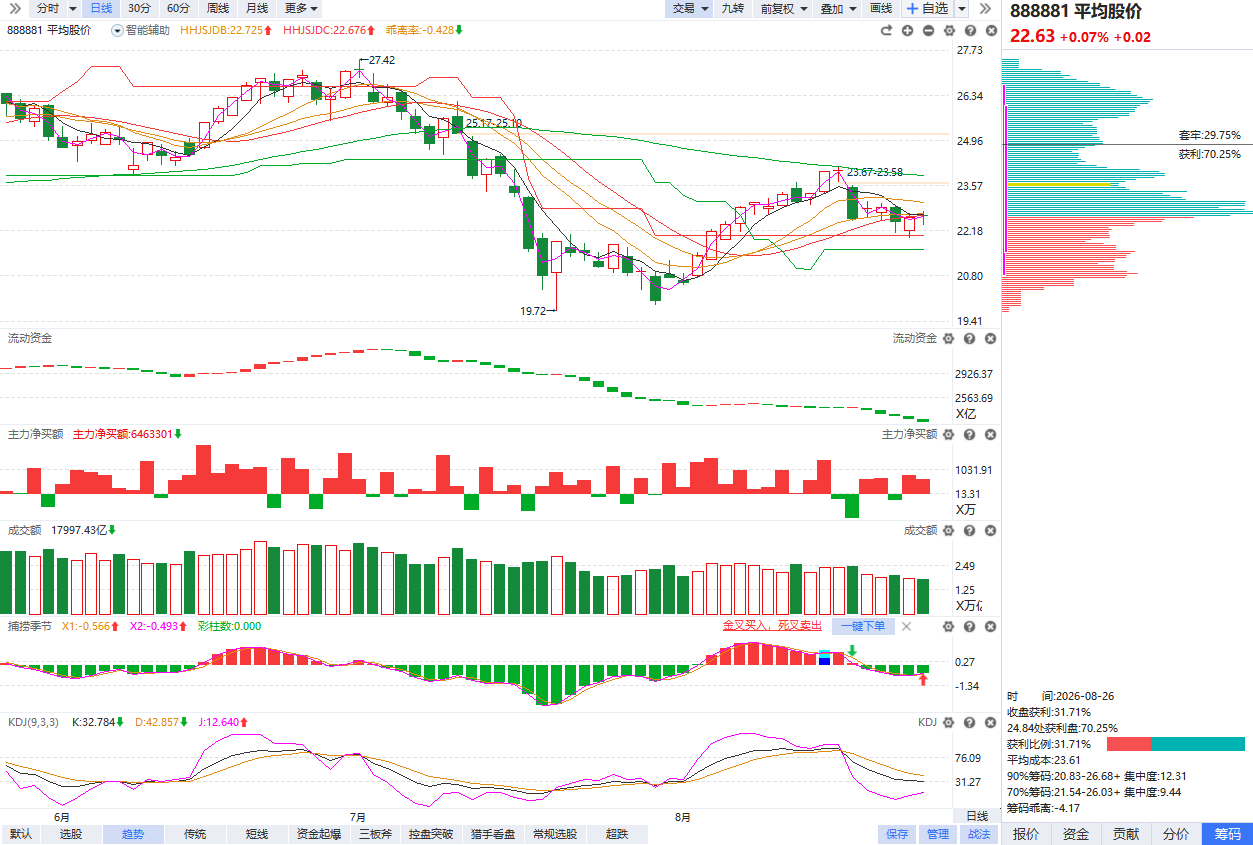Open the gear settings for the 主力净买额 panel
This screenshot has height=845, width=1253.
tap(949, 434)
